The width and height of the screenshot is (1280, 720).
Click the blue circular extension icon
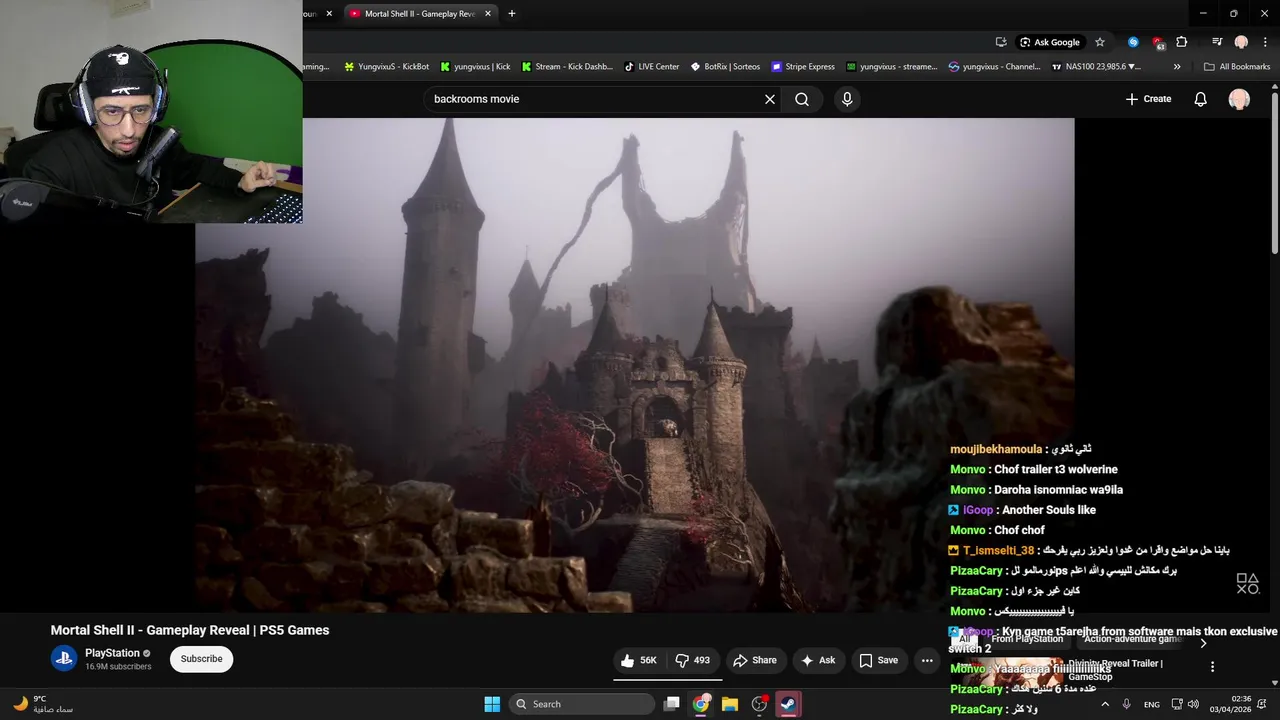tap(1133, 42)
